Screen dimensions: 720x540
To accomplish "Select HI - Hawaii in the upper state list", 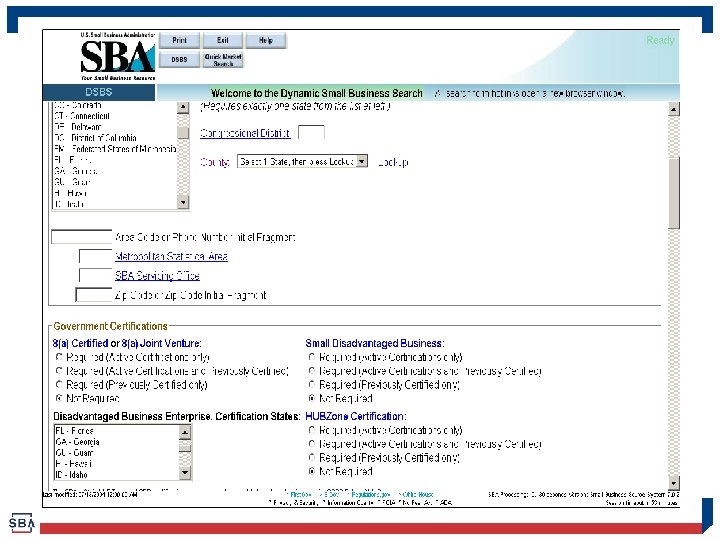I will point(115,193).
